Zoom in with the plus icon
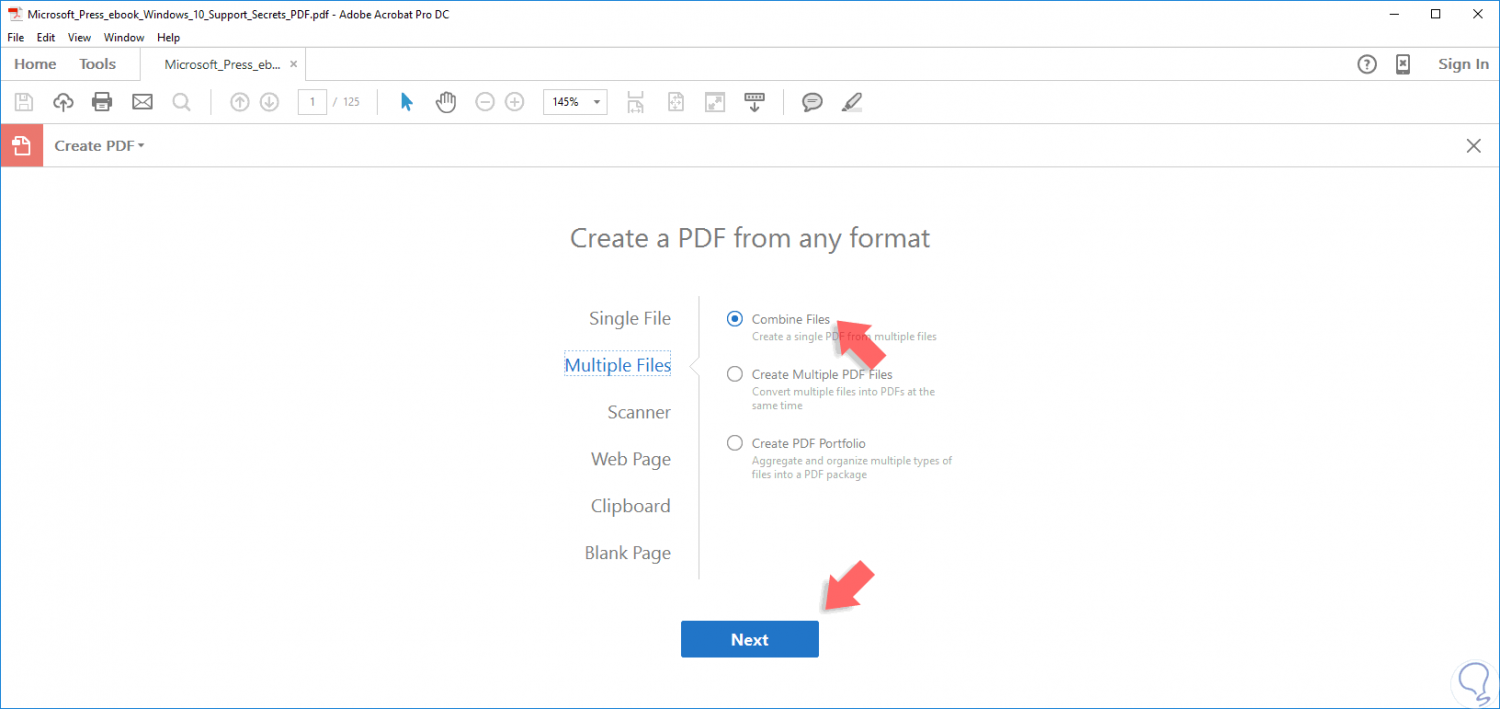This screenshot has height=709, width=1500. (x=514, y=102)
